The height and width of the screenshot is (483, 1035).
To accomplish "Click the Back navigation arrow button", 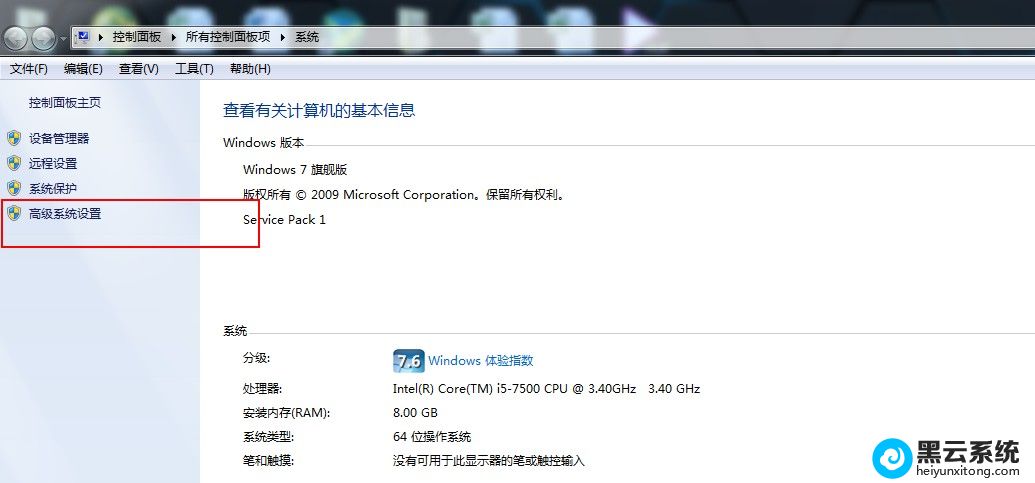I will (x=16, y=38).
